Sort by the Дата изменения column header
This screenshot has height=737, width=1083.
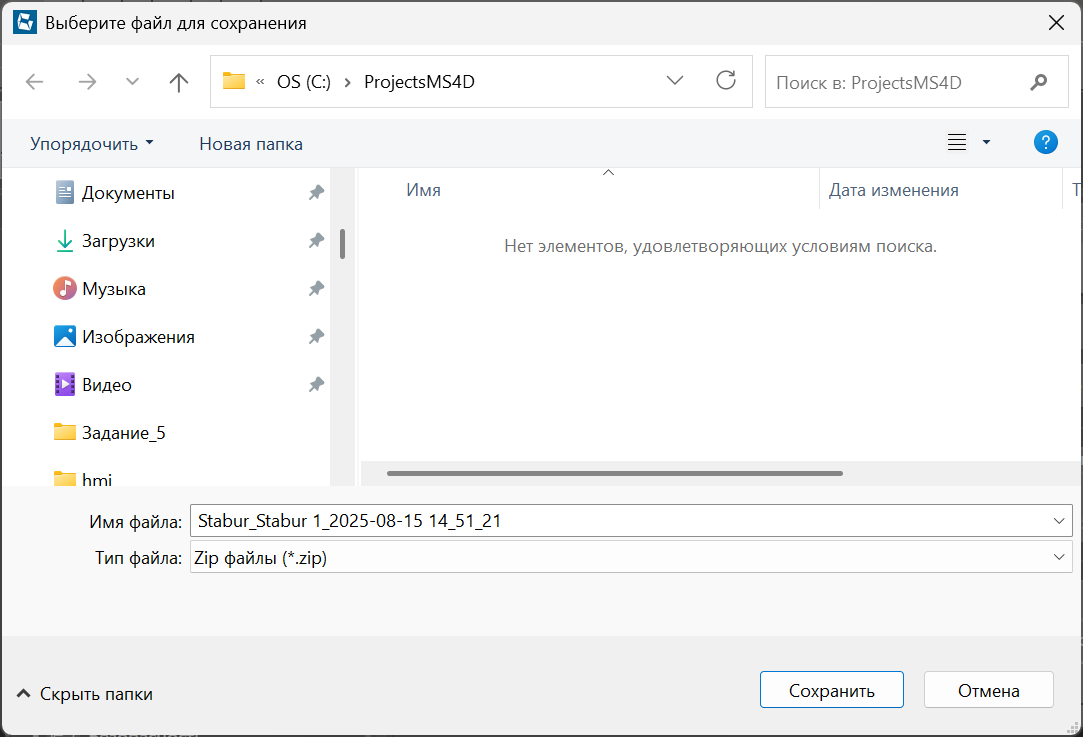[x=894, y=190]
